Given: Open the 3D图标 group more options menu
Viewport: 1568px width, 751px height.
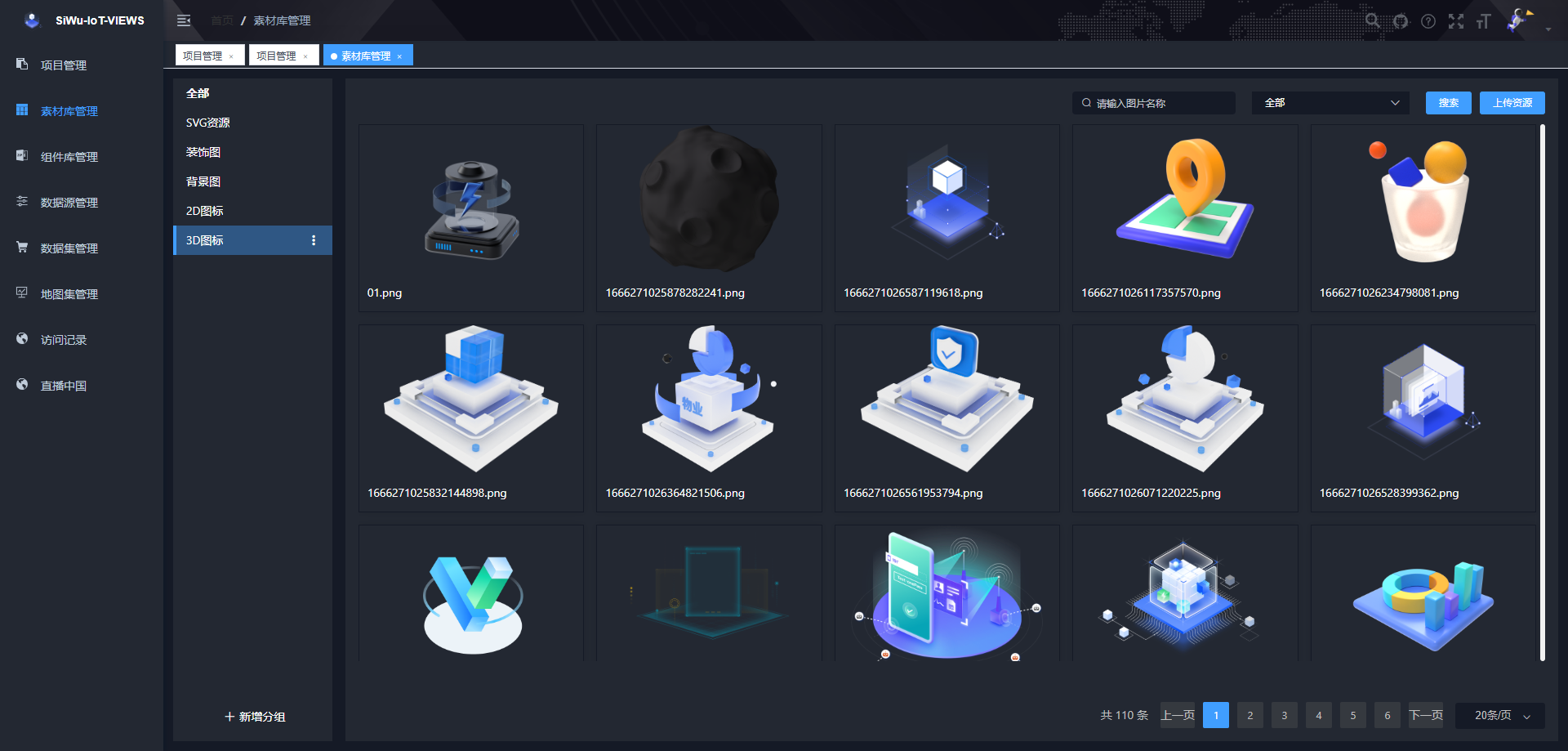Looking at the screenshot, I should (x=314, y=240).
